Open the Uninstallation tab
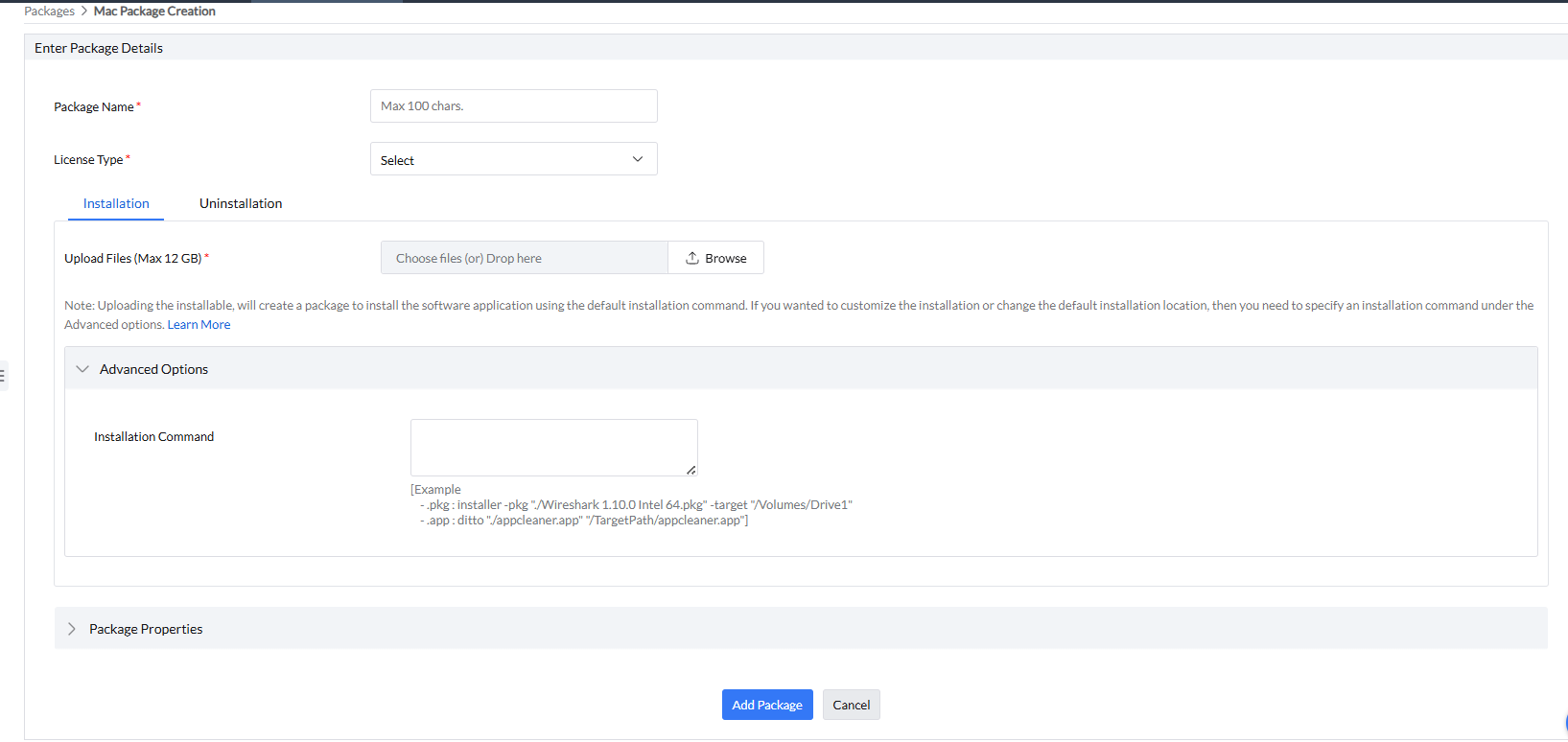This screenshot has width=1568, height=742. [241, 203]
